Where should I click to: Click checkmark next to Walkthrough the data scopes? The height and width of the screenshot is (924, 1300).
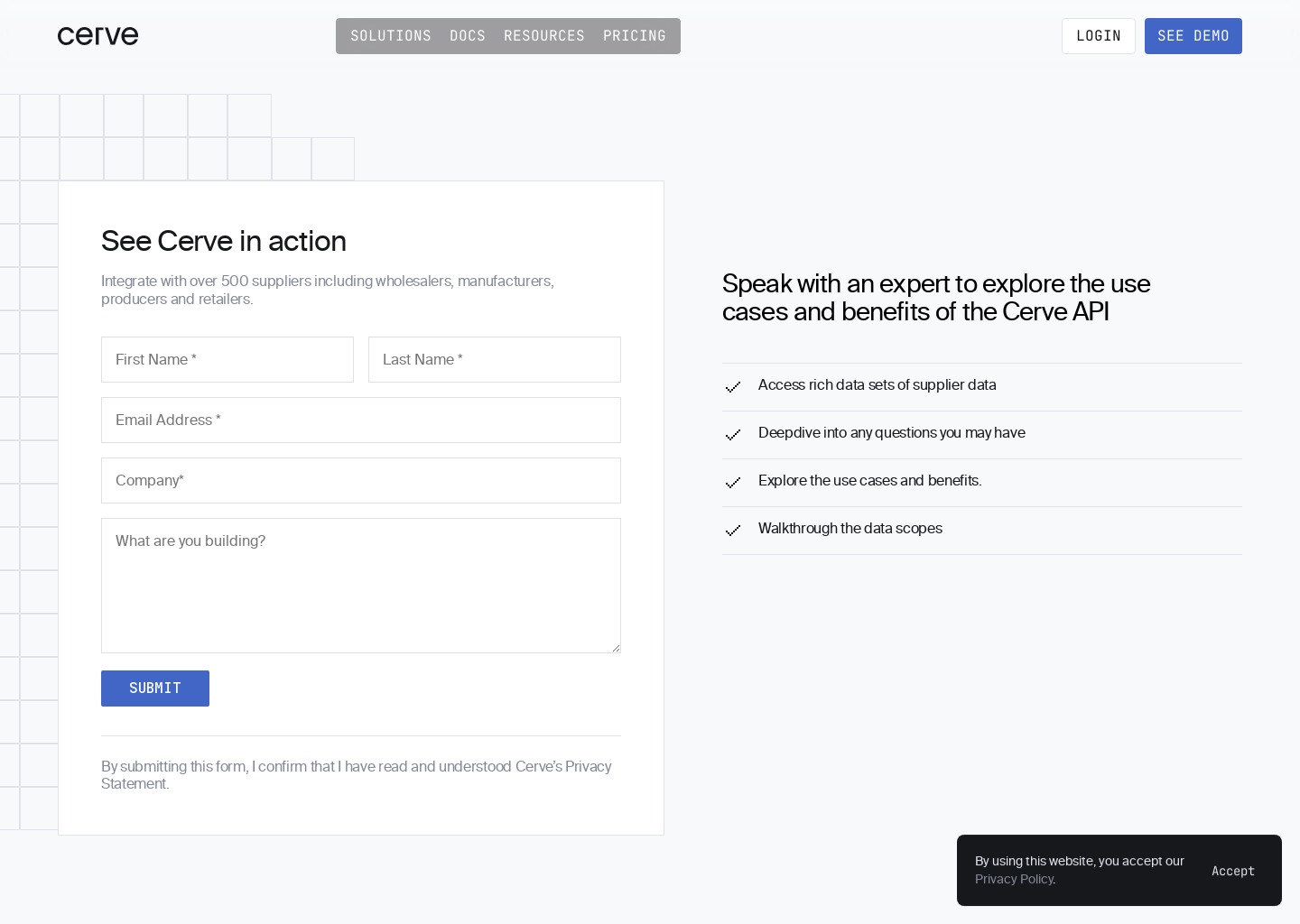click(x=733, y=531)
